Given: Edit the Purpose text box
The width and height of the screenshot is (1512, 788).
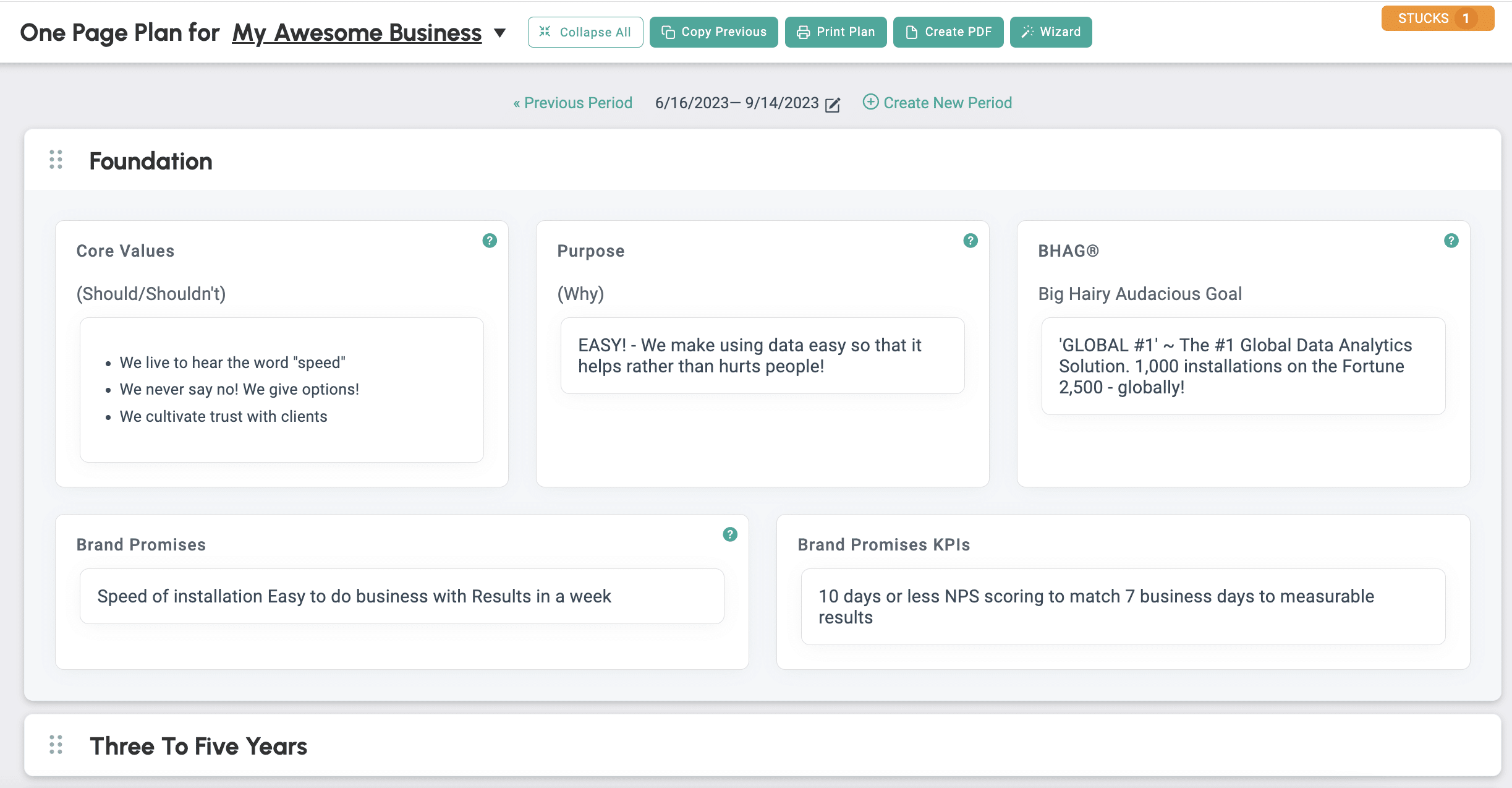Looking at the screenshot, I should click(762, 356).
